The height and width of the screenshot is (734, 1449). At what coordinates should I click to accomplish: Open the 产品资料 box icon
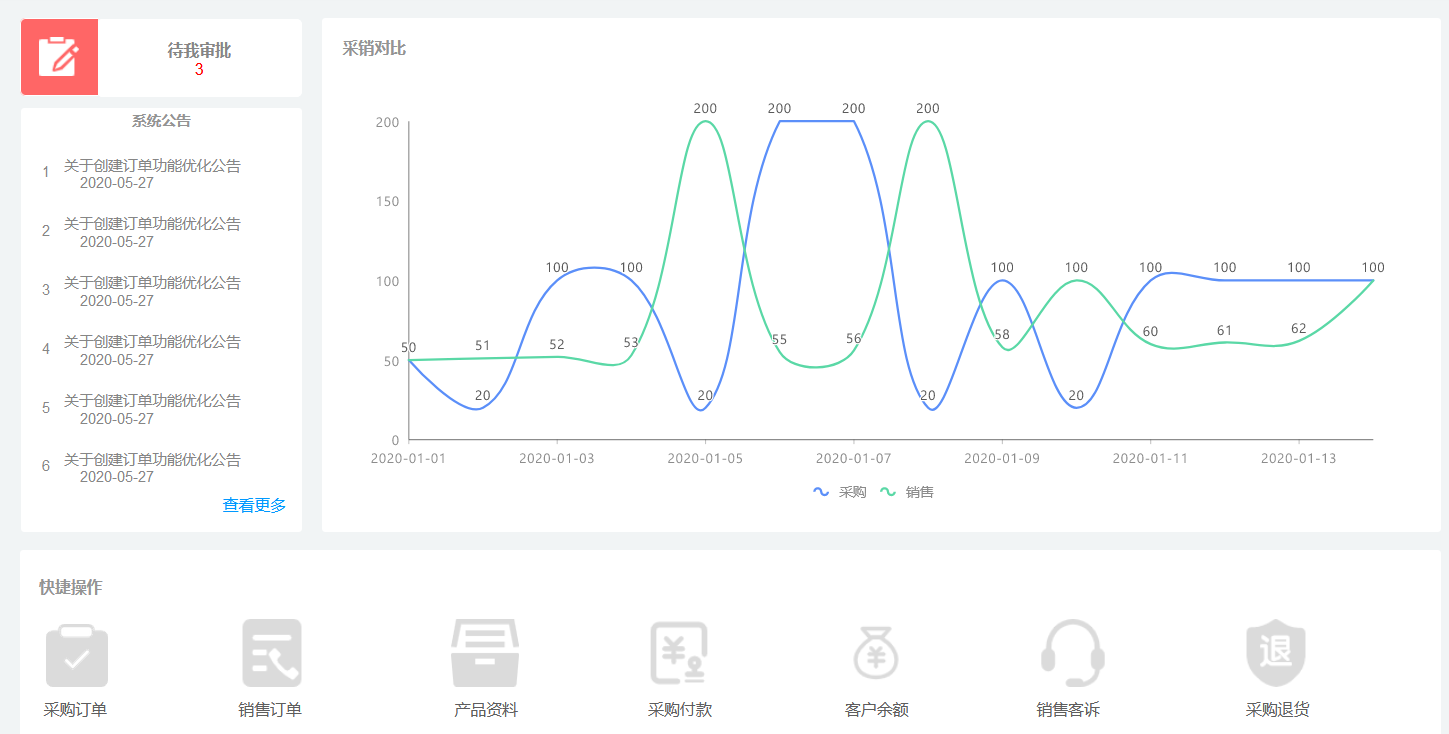(484, 653)
